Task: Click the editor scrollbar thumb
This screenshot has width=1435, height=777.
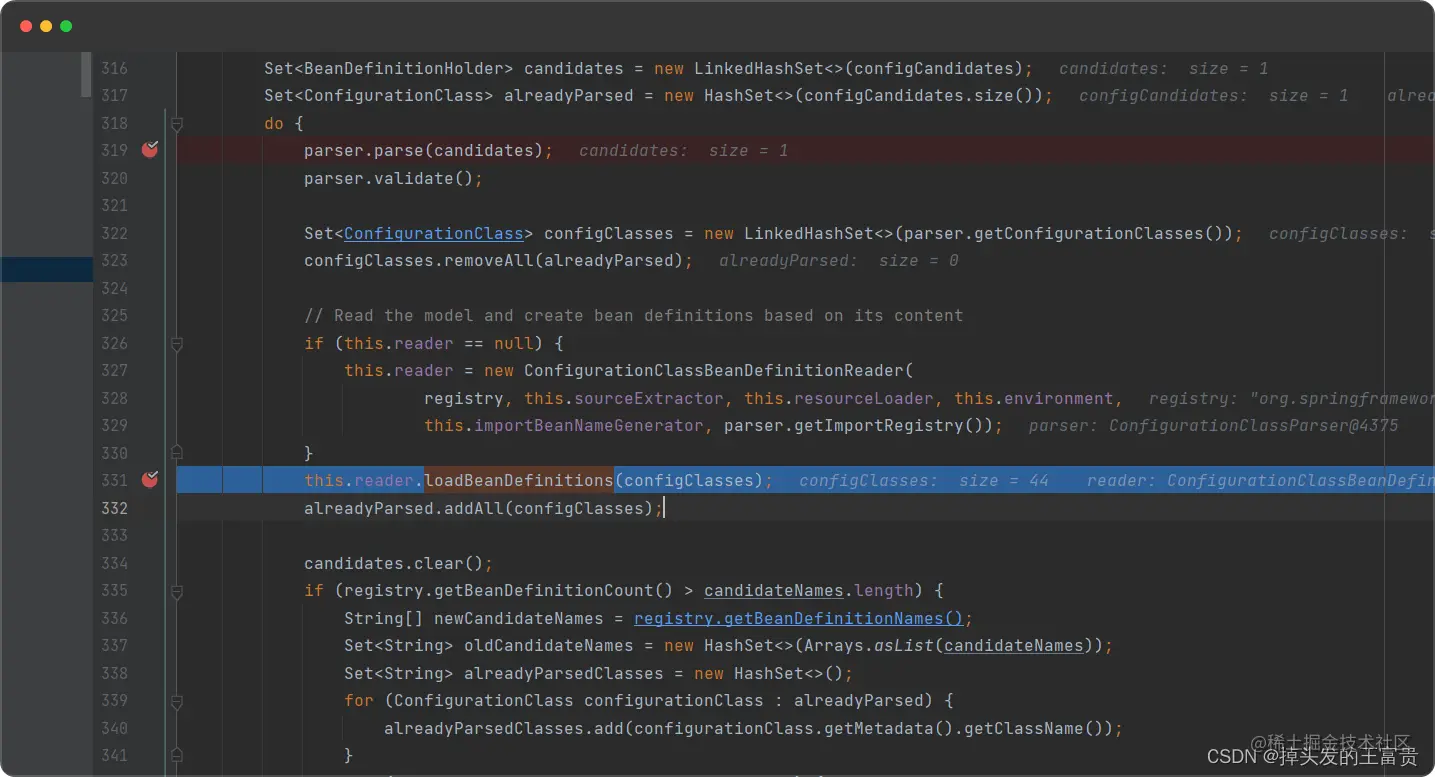Action: [x=86, y=75]
